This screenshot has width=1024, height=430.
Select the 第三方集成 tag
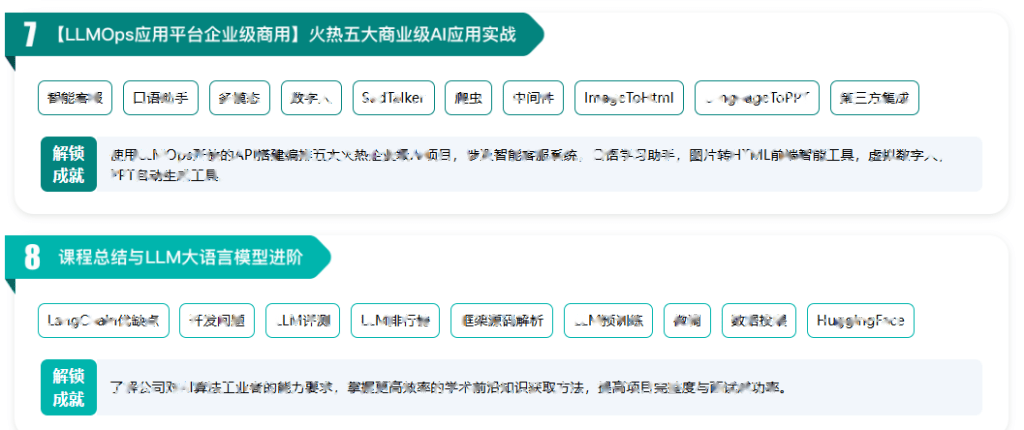874,98
